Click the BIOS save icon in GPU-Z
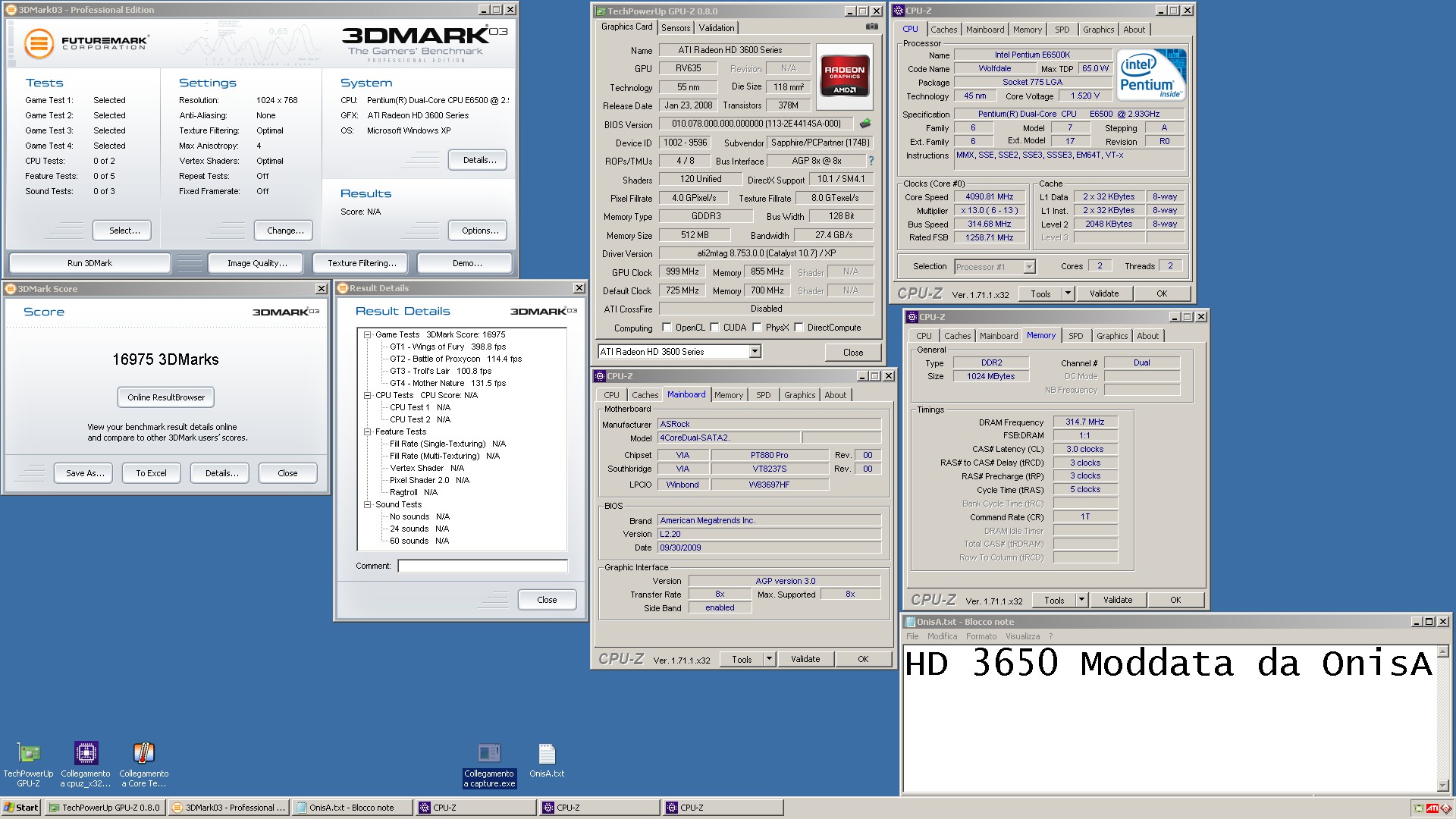This screenshot has height=819, width=1456. (x=864, y=123)
